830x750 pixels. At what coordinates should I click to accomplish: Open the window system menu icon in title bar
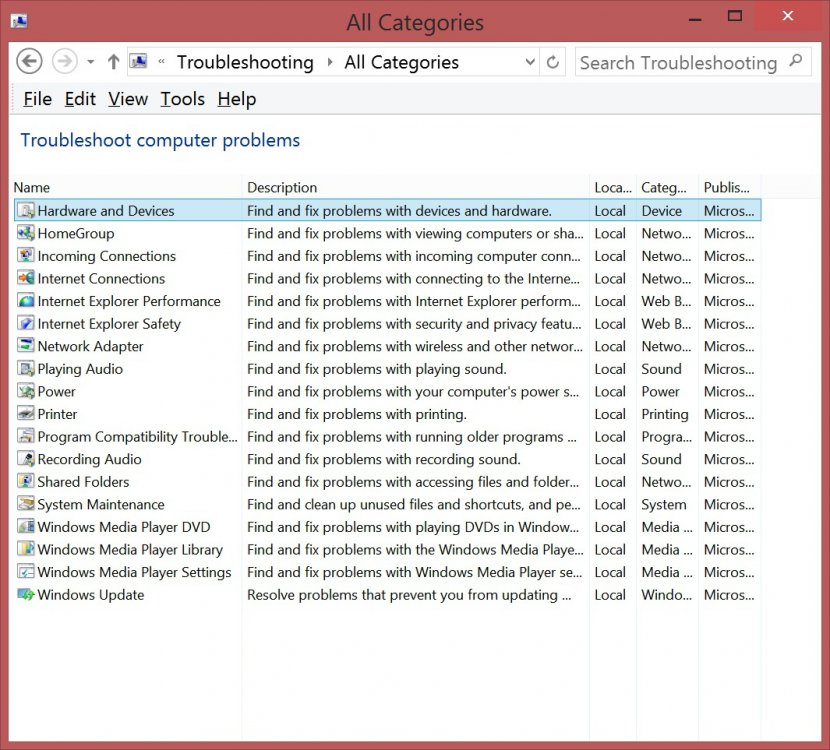[19, 21]
